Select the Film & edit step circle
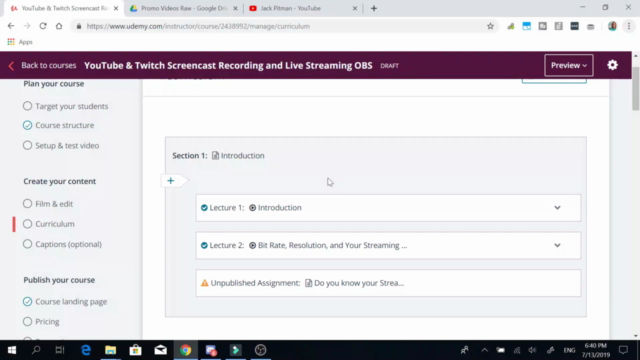Viewport: 640px width, 360px height. [27, 204]
